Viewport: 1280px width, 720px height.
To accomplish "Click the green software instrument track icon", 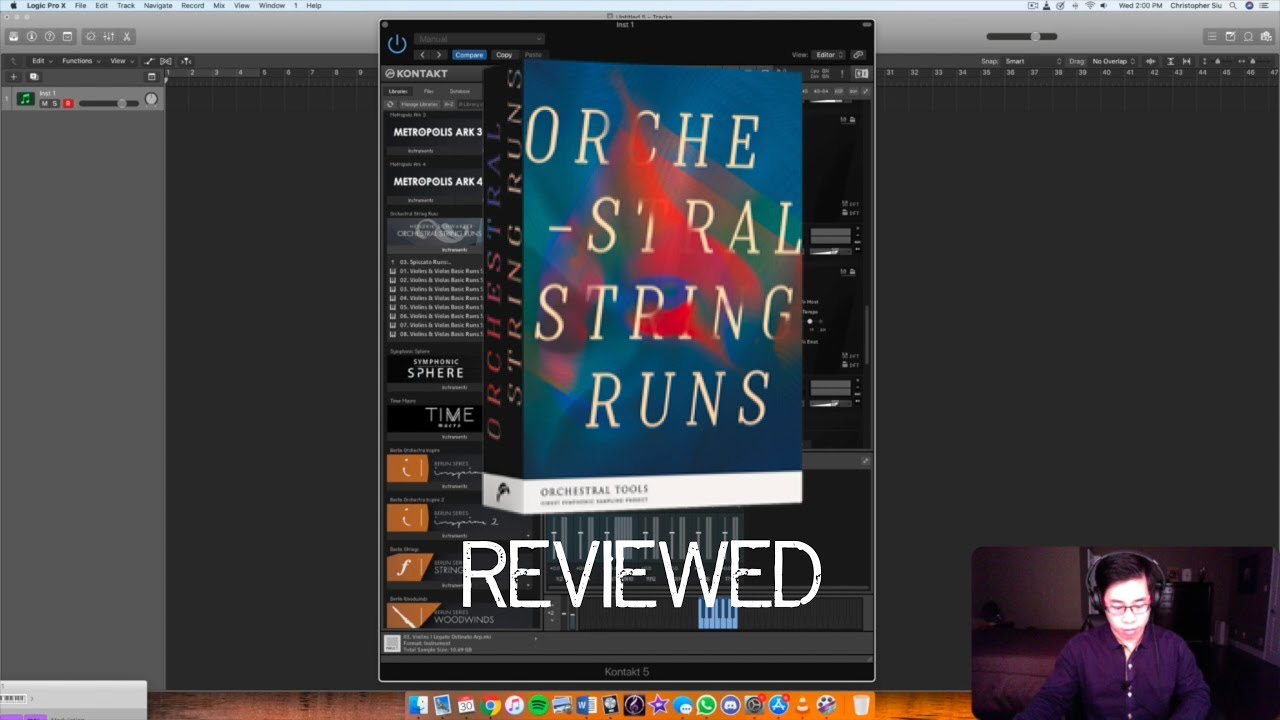I will click(25, 99).
